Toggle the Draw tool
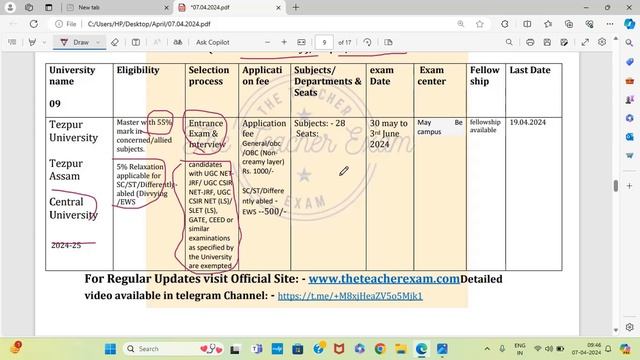The image size is (640, 360). pos(75,42)
